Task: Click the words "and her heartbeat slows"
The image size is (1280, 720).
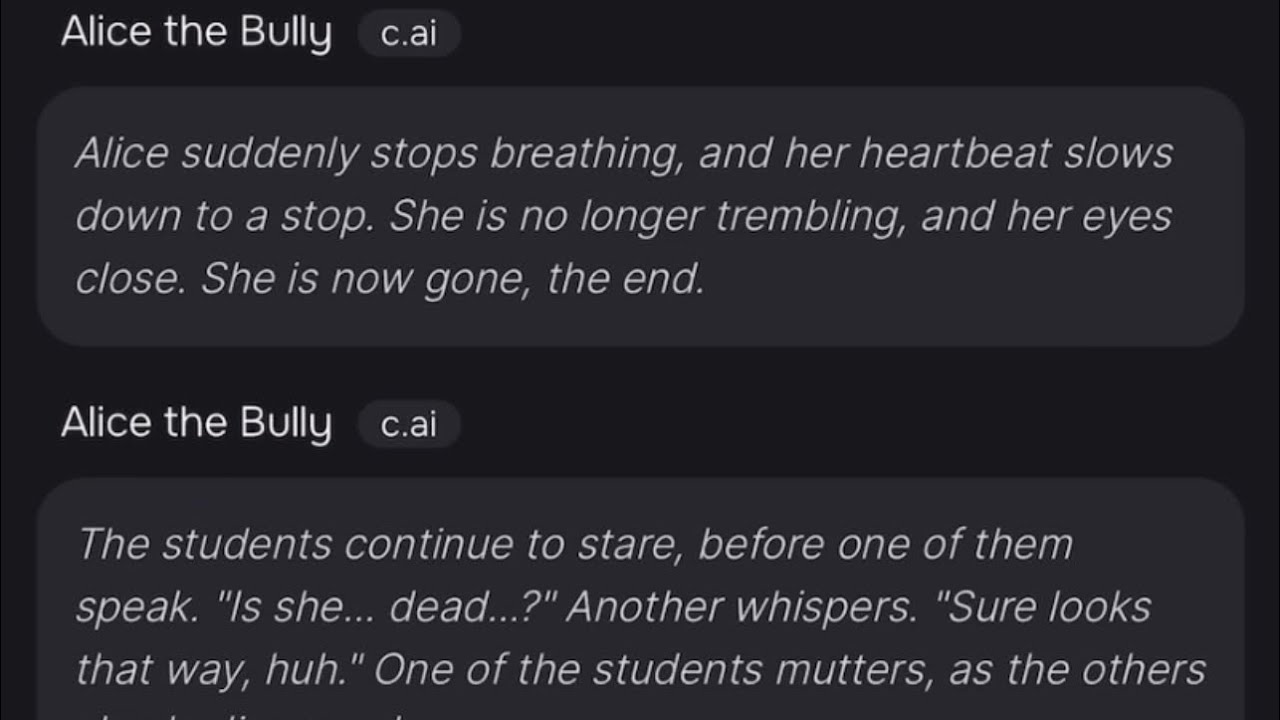Action: 936,154
